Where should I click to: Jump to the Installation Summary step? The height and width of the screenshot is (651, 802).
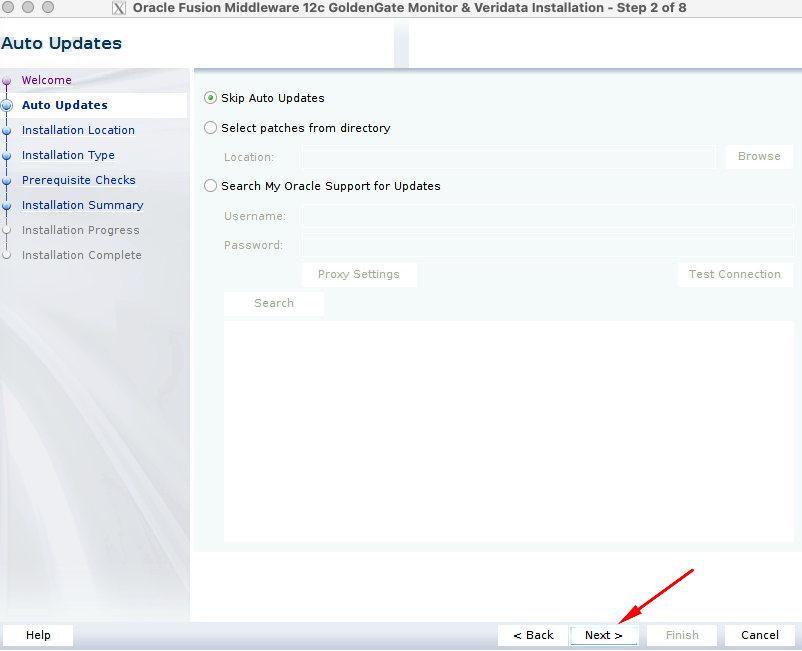[82, 205]
